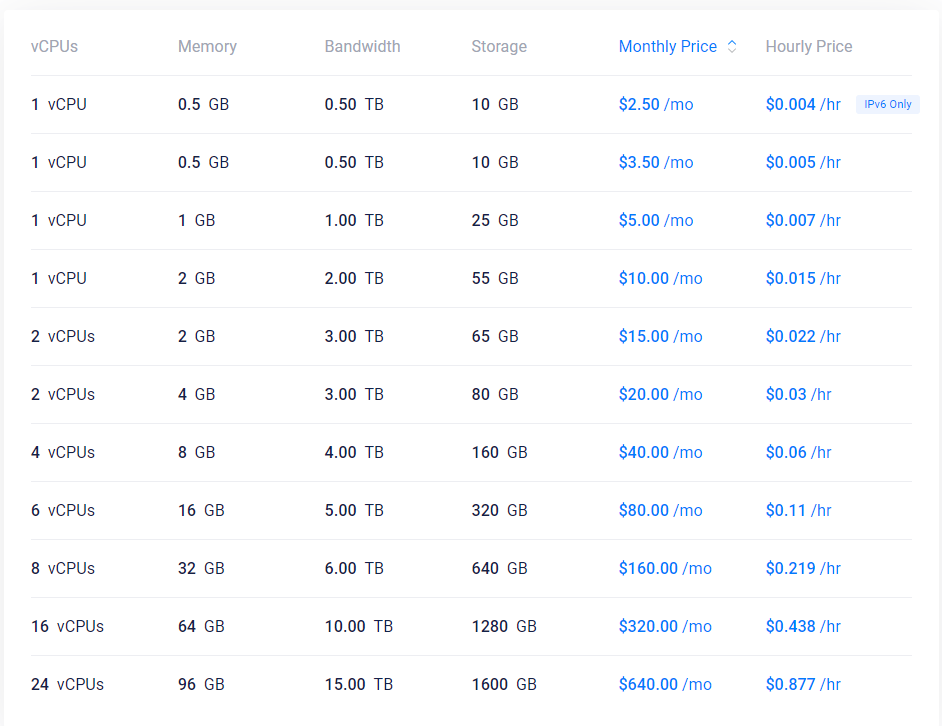Viewport: 942px width, 726px height.
Task: Choose the $160.00 /mo plan price
Action: point(665,569)
